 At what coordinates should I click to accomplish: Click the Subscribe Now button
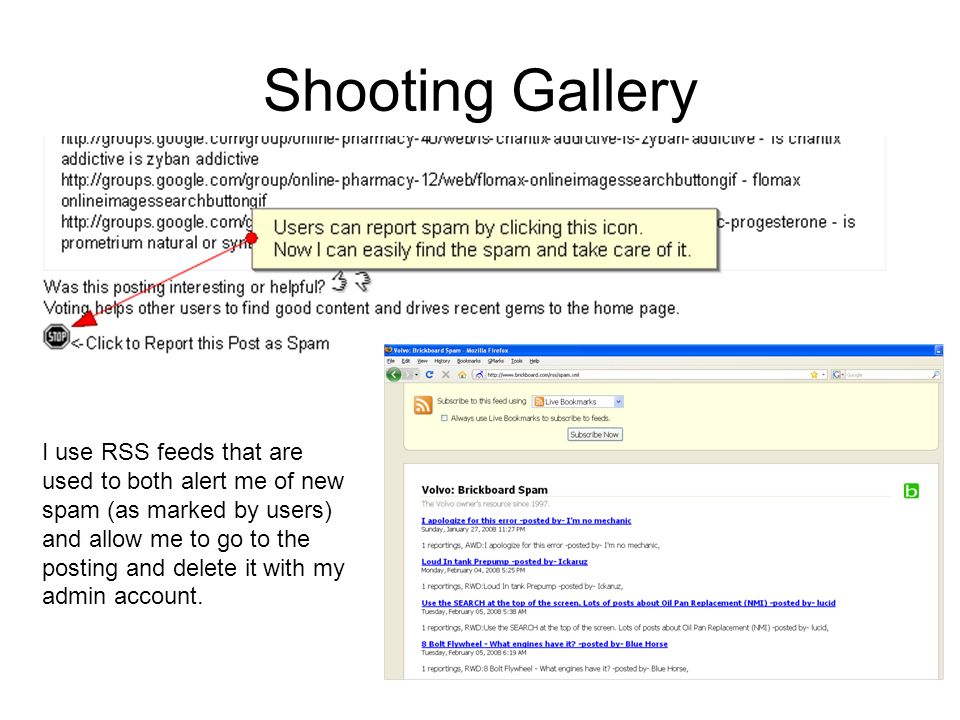tap(595, 435)
